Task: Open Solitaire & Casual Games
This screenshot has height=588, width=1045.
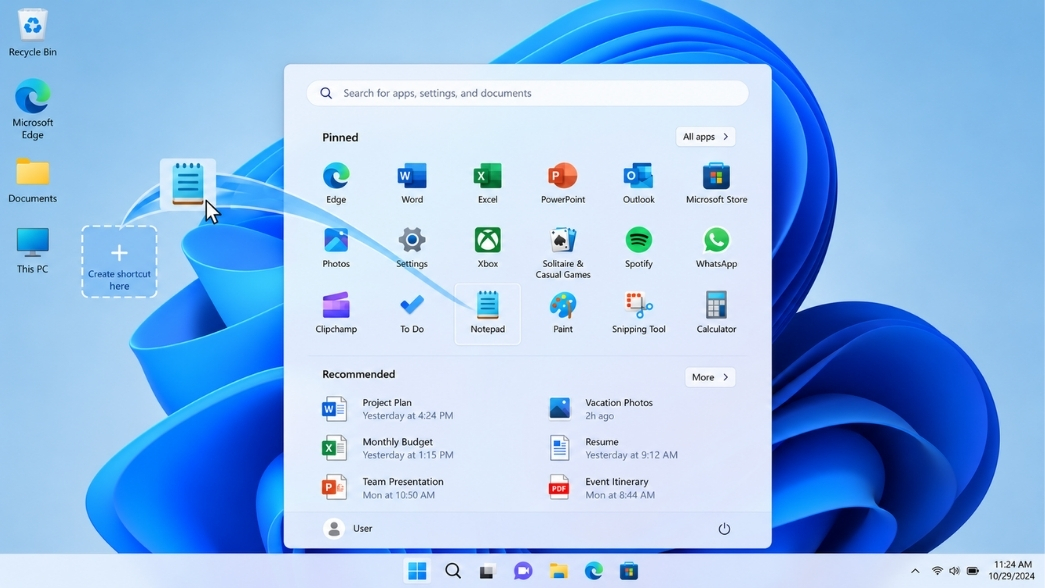Action: click(x=562, y=253)
